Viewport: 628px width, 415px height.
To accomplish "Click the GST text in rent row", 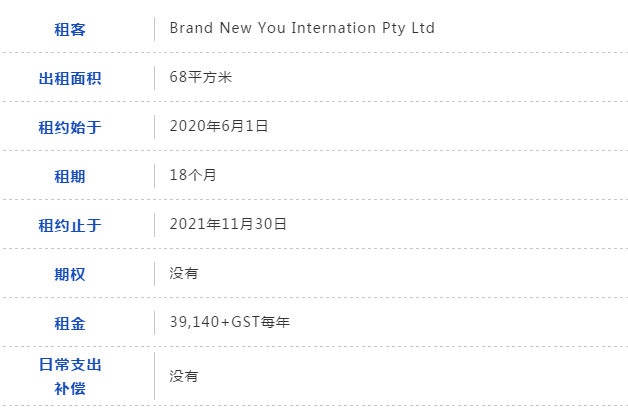I will click(x=245, y=322).
